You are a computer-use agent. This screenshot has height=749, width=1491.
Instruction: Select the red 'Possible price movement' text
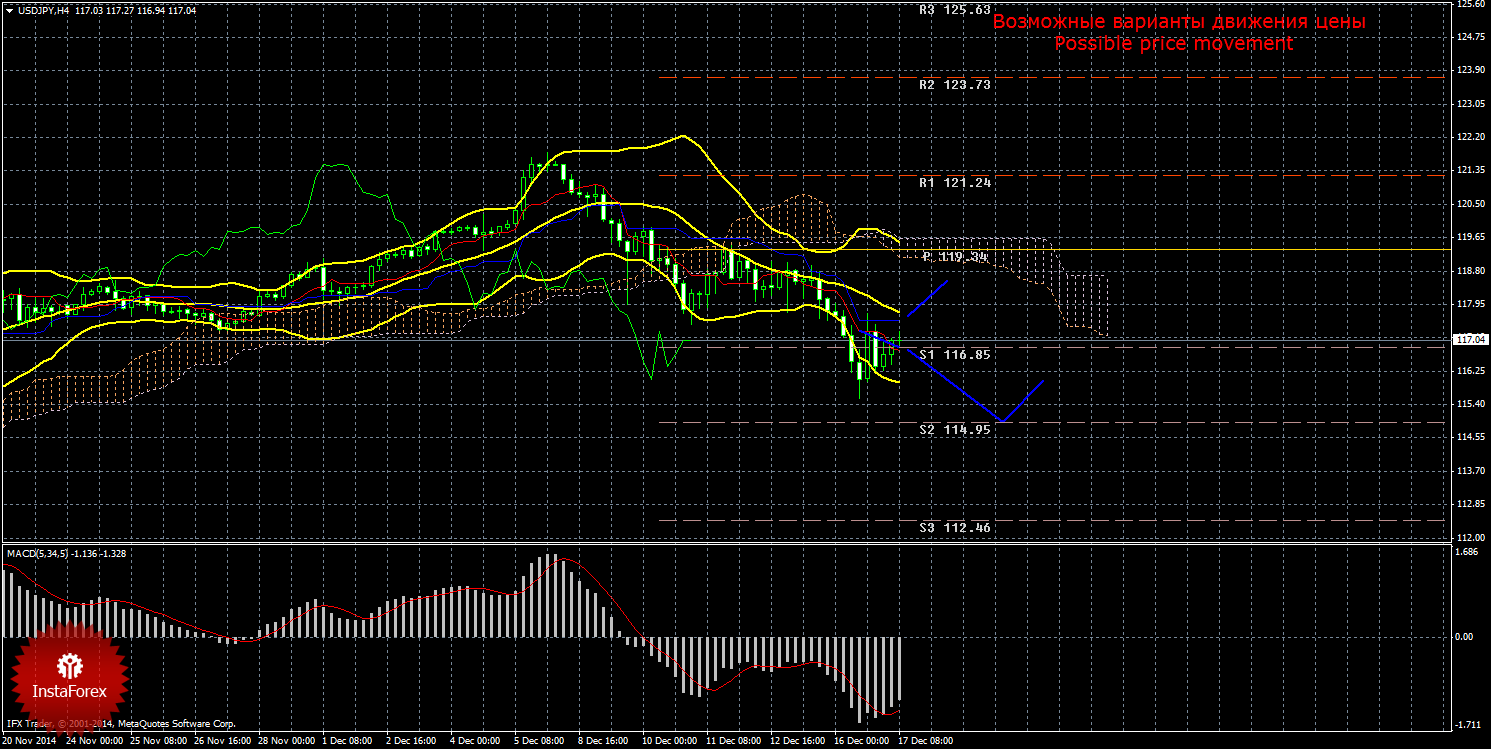[1173, 44]
